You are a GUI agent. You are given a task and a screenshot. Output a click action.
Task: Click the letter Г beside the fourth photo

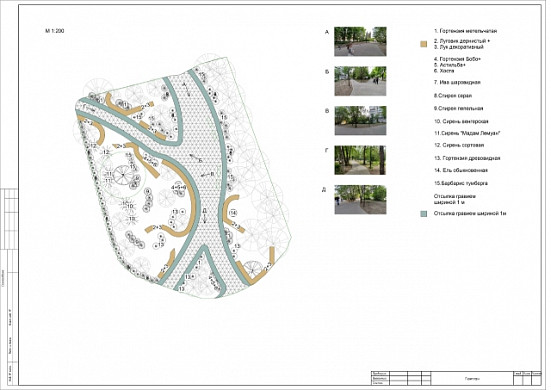pos(326,150)
